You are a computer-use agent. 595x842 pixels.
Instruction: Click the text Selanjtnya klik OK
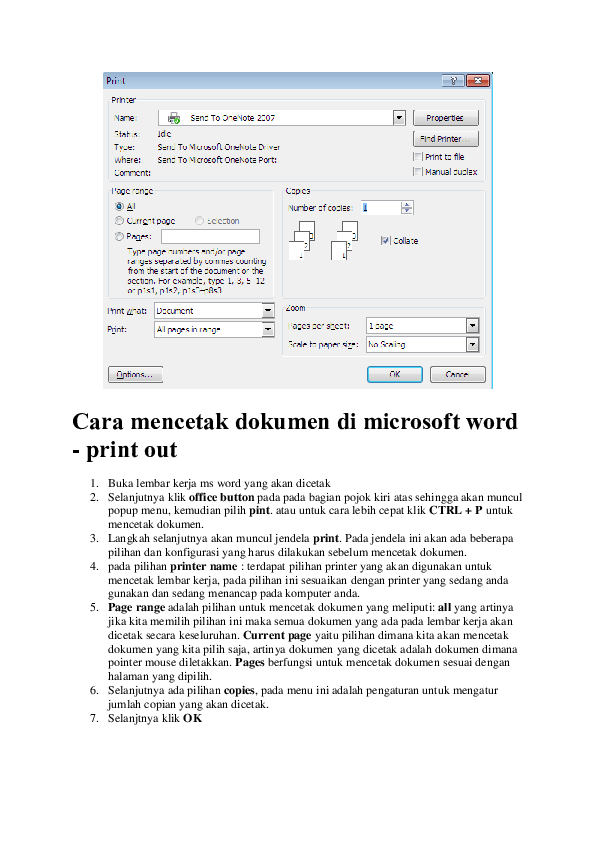pos(155,718)
